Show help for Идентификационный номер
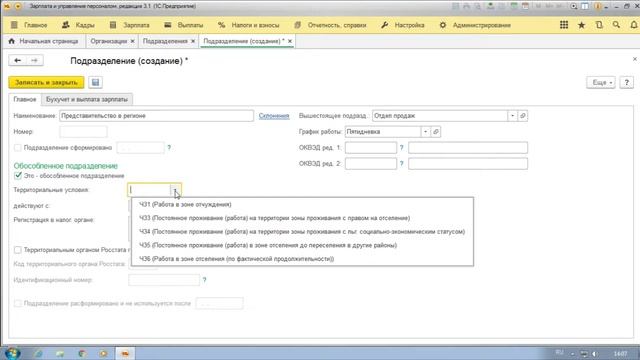640x360 pixels. 204,280
